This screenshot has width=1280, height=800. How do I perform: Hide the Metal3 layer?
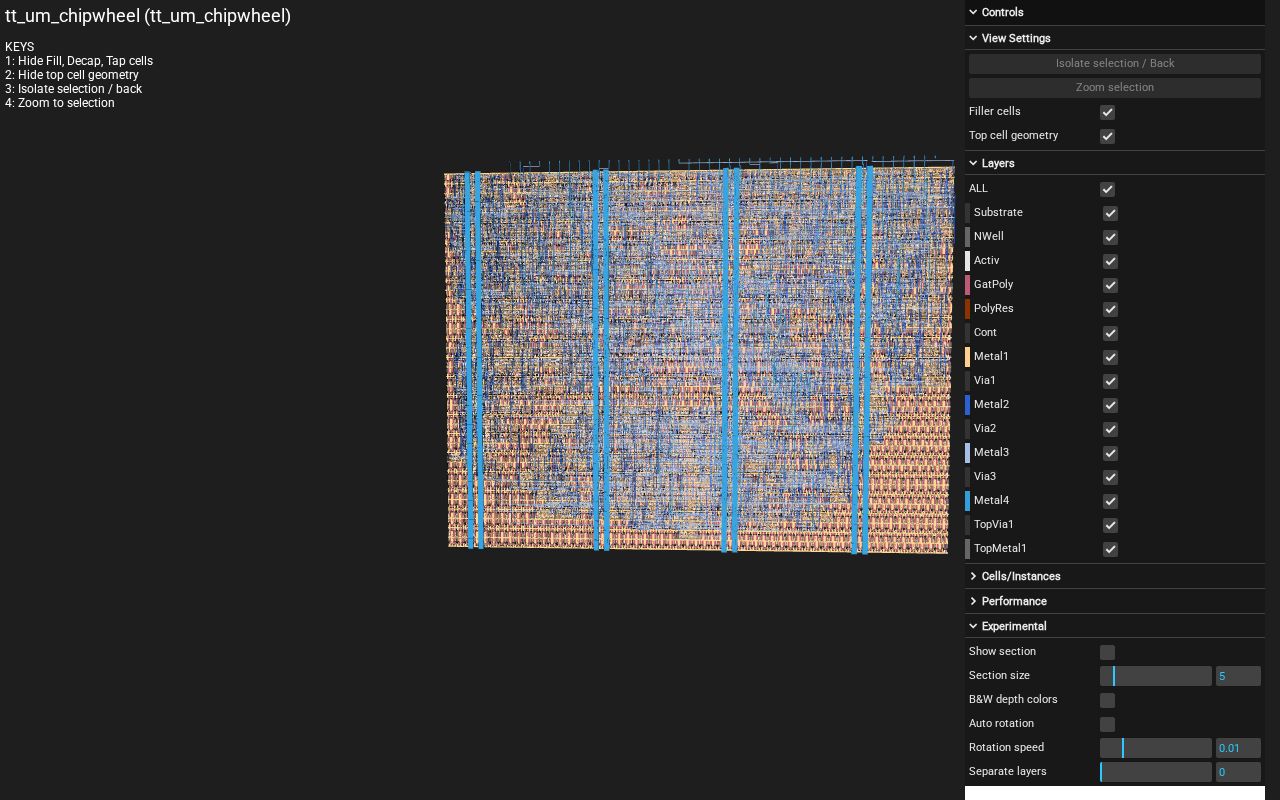(x=1110, y=453)
